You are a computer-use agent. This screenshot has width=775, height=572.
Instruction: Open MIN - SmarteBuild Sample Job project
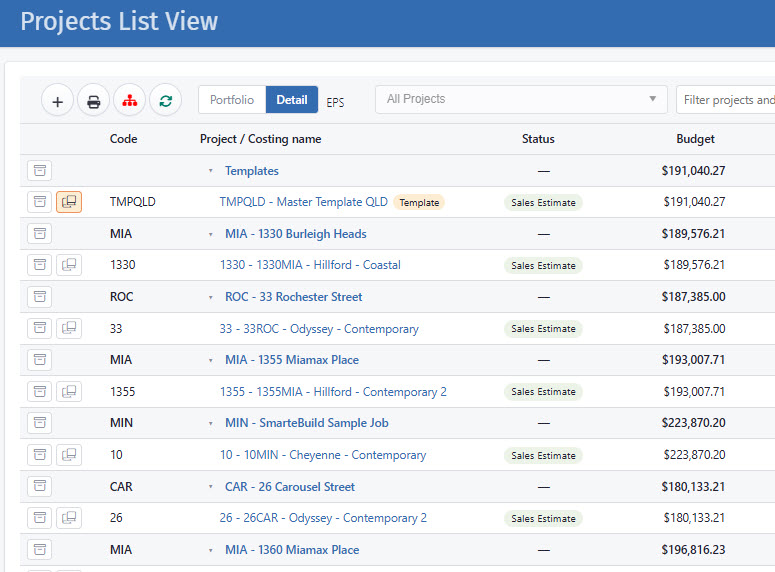tap(306, 423)
